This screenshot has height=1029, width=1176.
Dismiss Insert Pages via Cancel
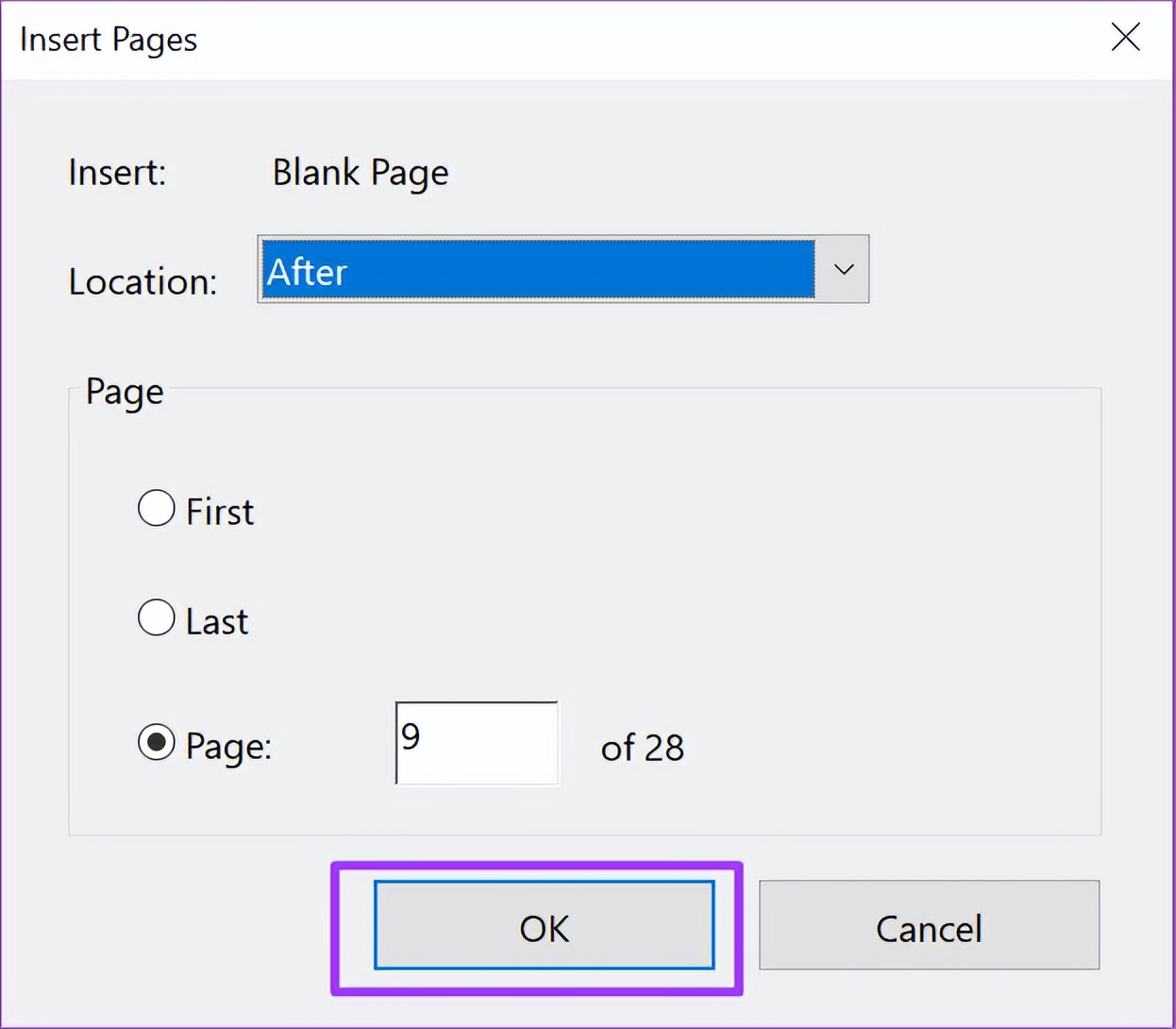click(x=929, y=927)
